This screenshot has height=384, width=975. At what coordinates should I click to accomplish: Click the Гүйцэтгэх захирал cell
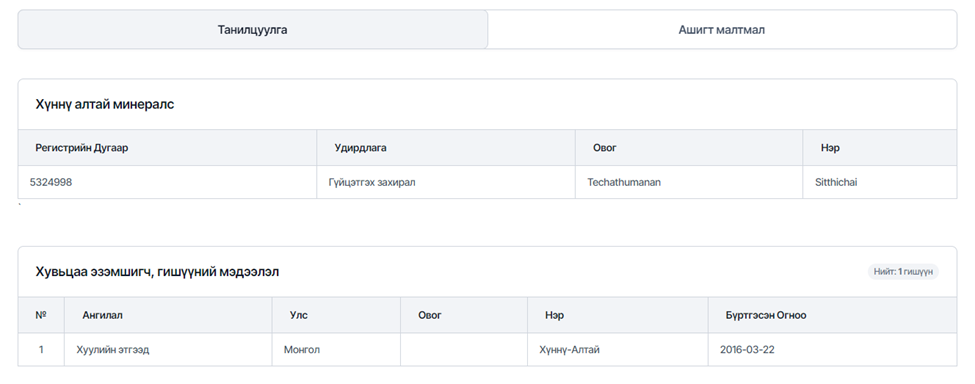446,182
